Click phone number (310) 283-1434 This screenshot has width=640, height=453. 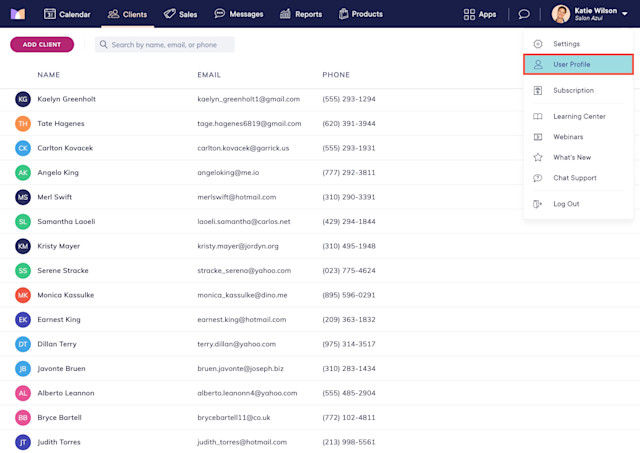pos(349,369)
